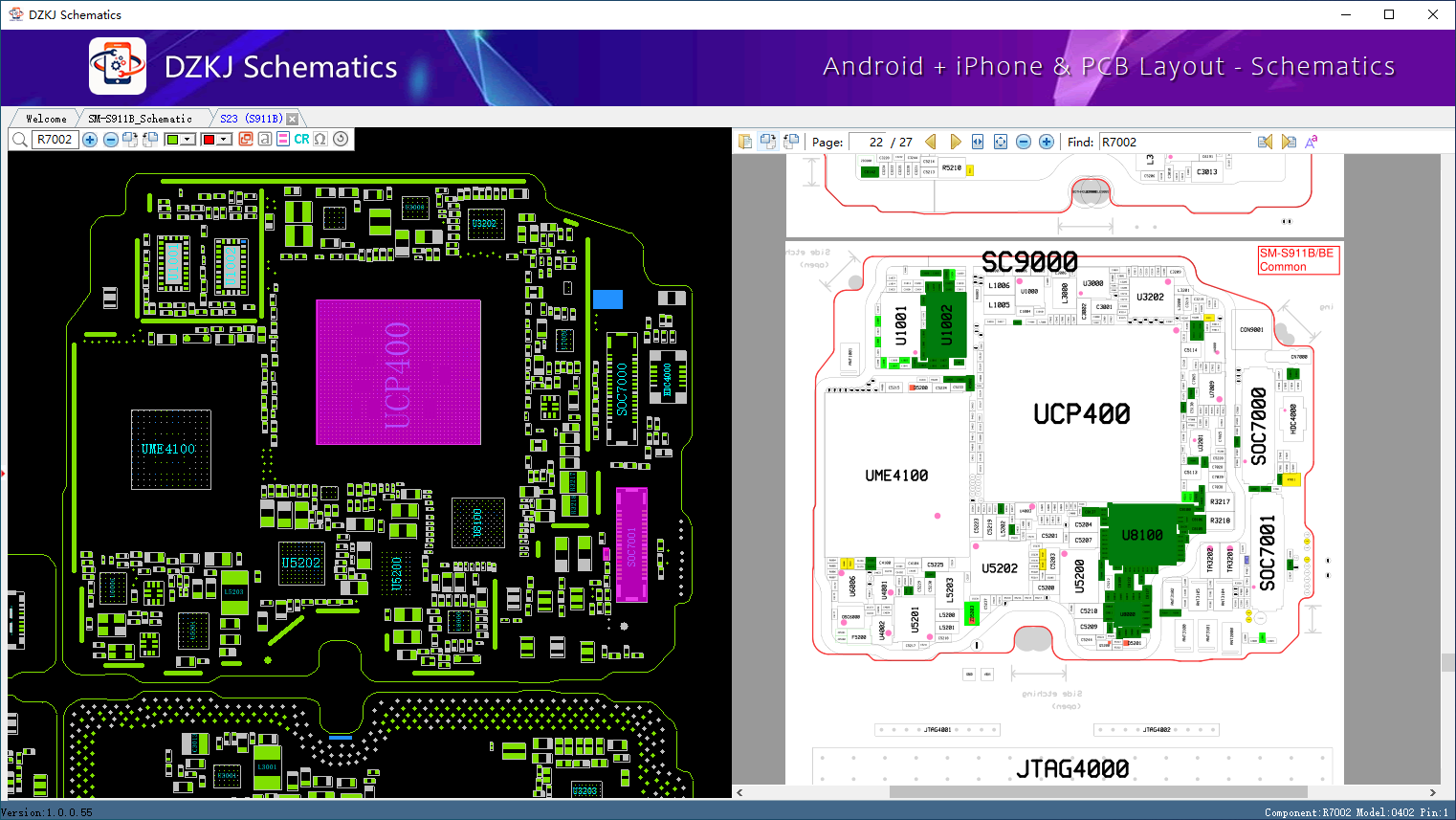The width and height of the screenshot is (1456, 820).
Task: Zoom in the schematic page
Action: point(1047,142)
